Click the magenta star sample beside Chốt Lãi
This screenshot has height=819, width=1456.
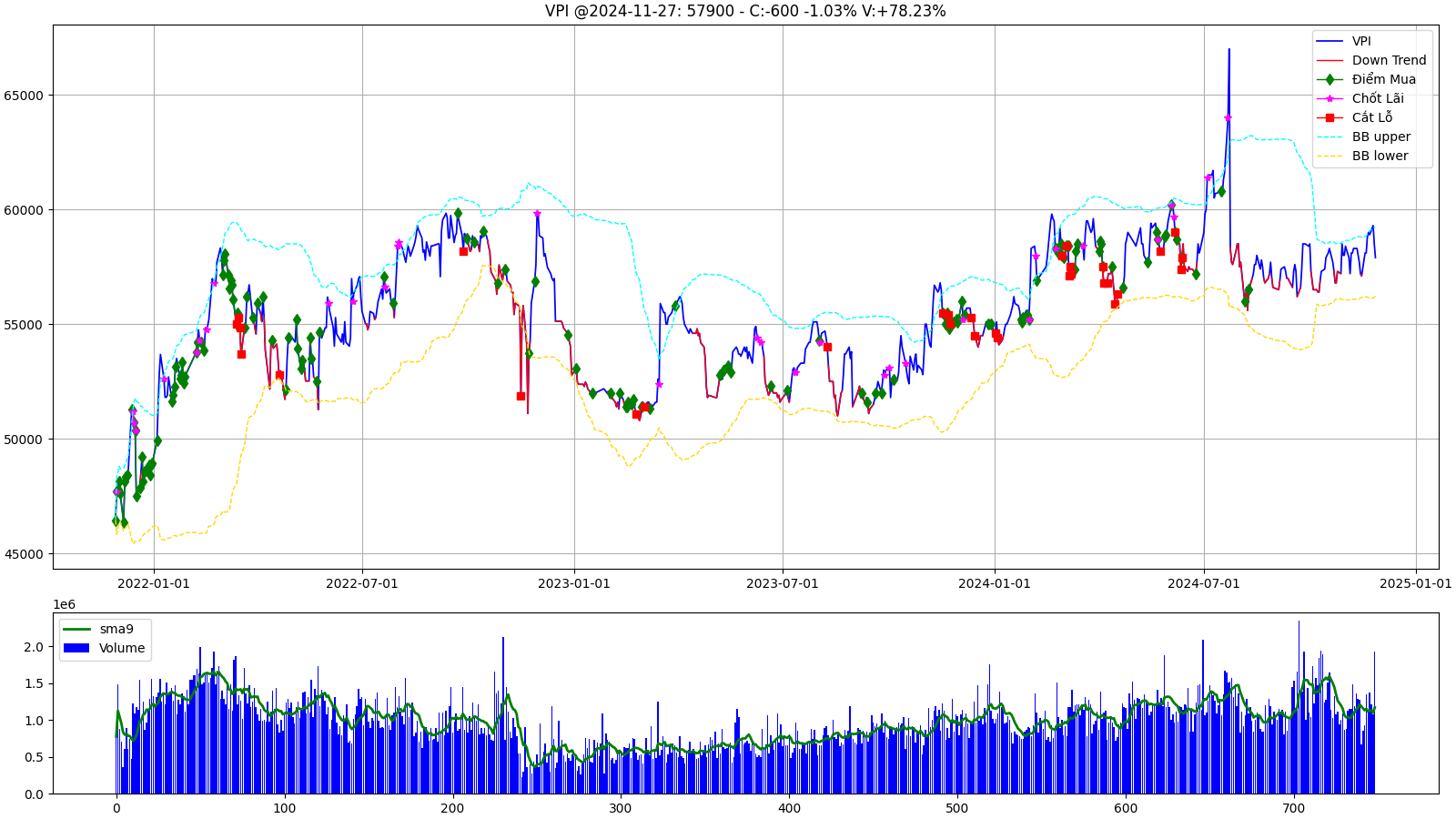coord(1330,98)
